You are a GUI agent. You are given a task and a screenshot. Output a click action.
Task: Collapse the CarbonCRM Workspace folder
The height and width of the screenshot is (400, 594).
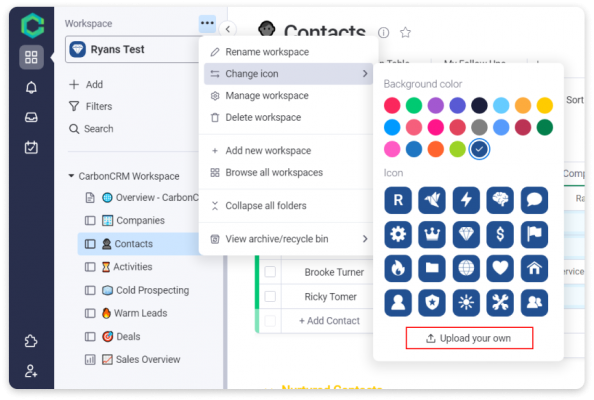pos(71,176)
